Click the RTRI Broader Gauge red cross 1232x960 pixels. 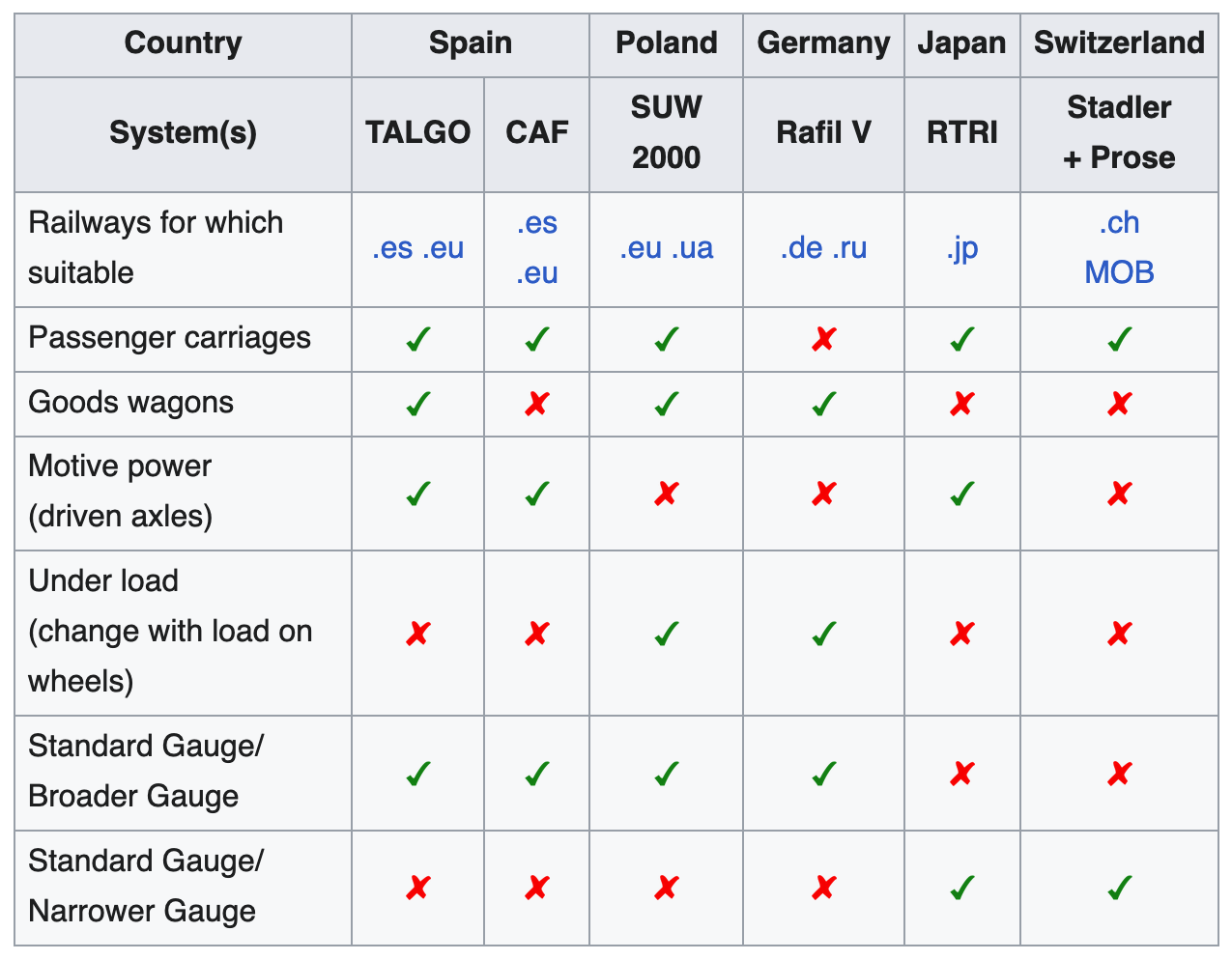(x=961, y=774)
